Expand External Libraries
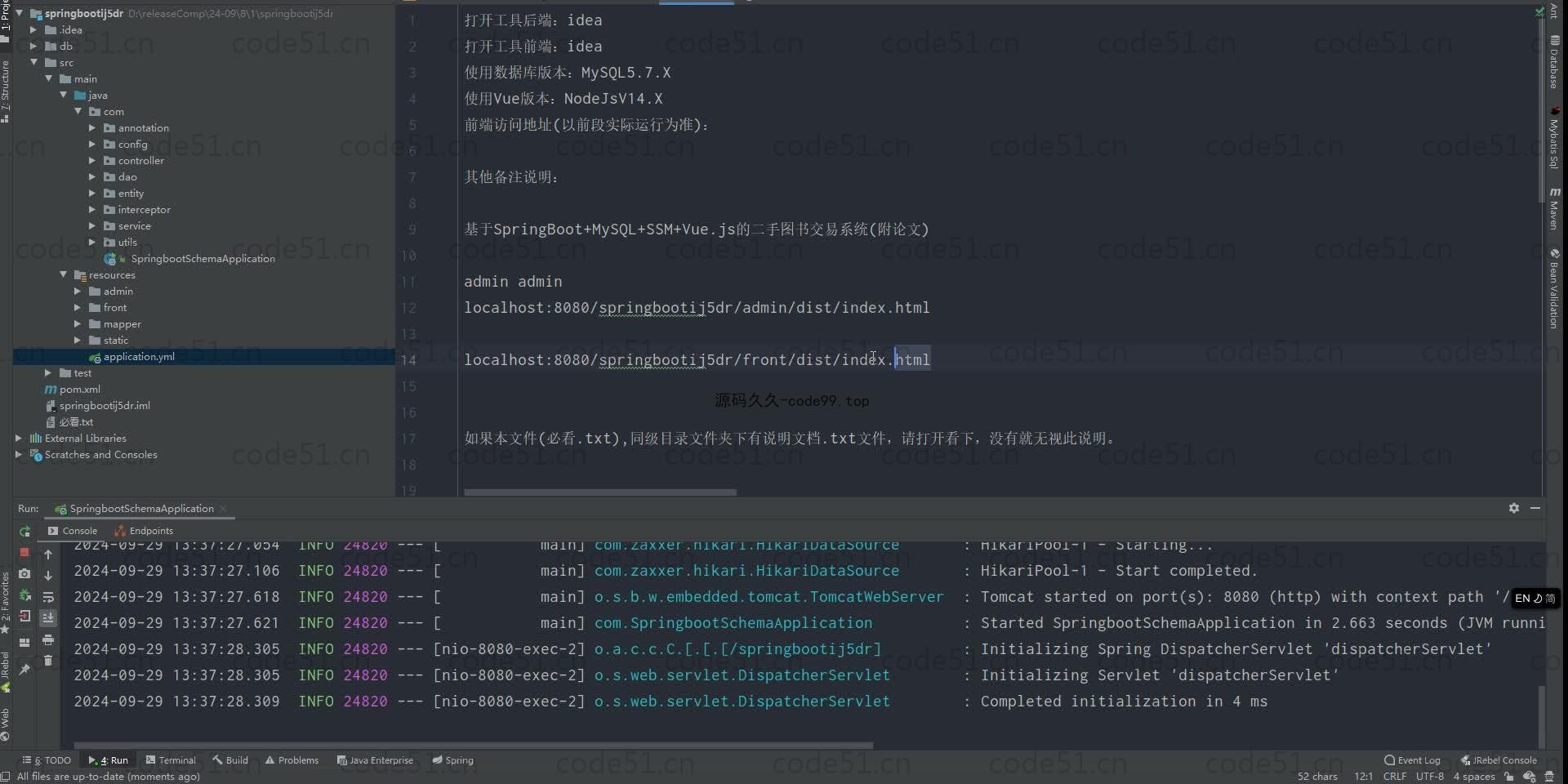Image resolution: width=1568 pixels, height=784 pixels. pos(19,438)
